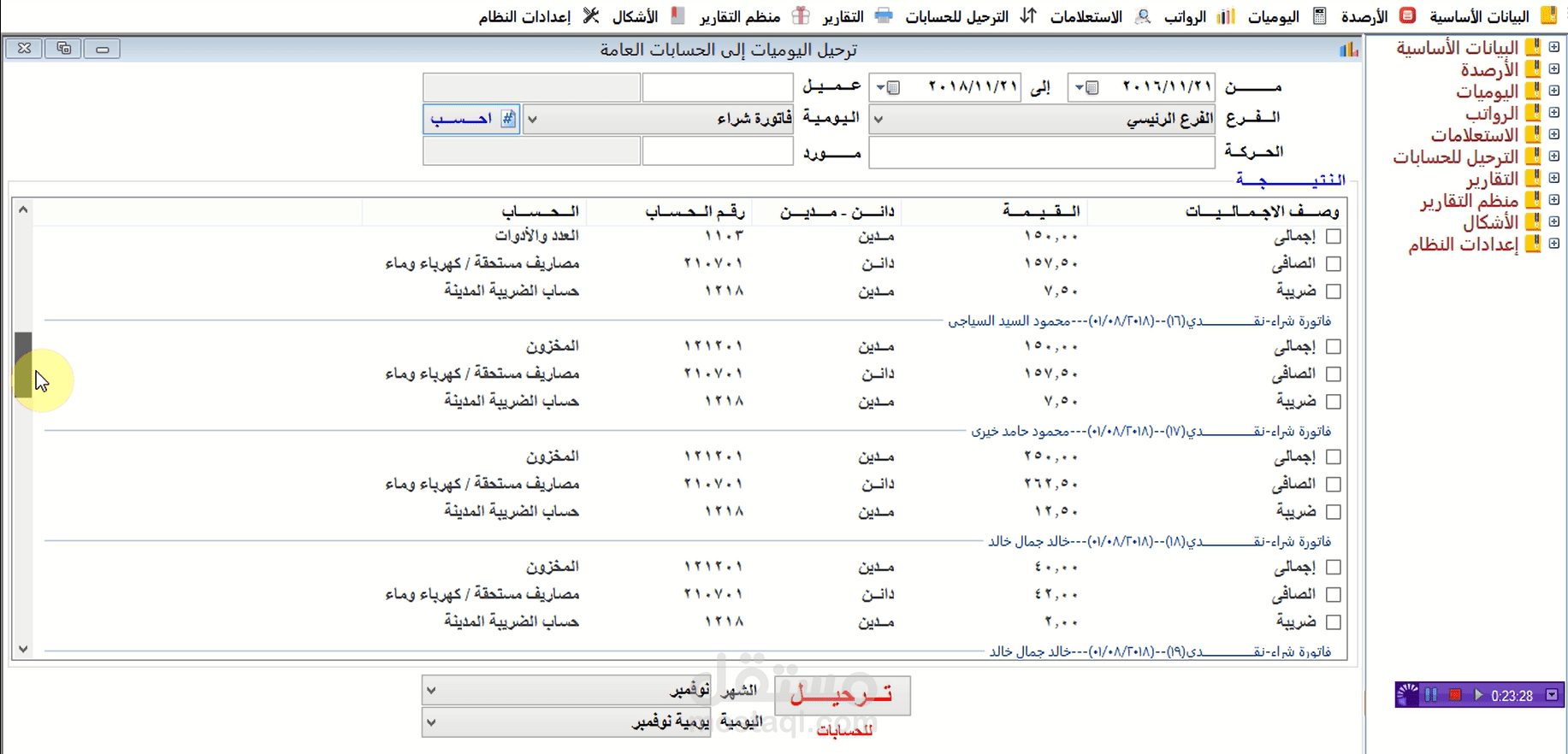Click the red ترحيل post button
The height and width of the screenshot is (754, 1568).
point(843,695)
